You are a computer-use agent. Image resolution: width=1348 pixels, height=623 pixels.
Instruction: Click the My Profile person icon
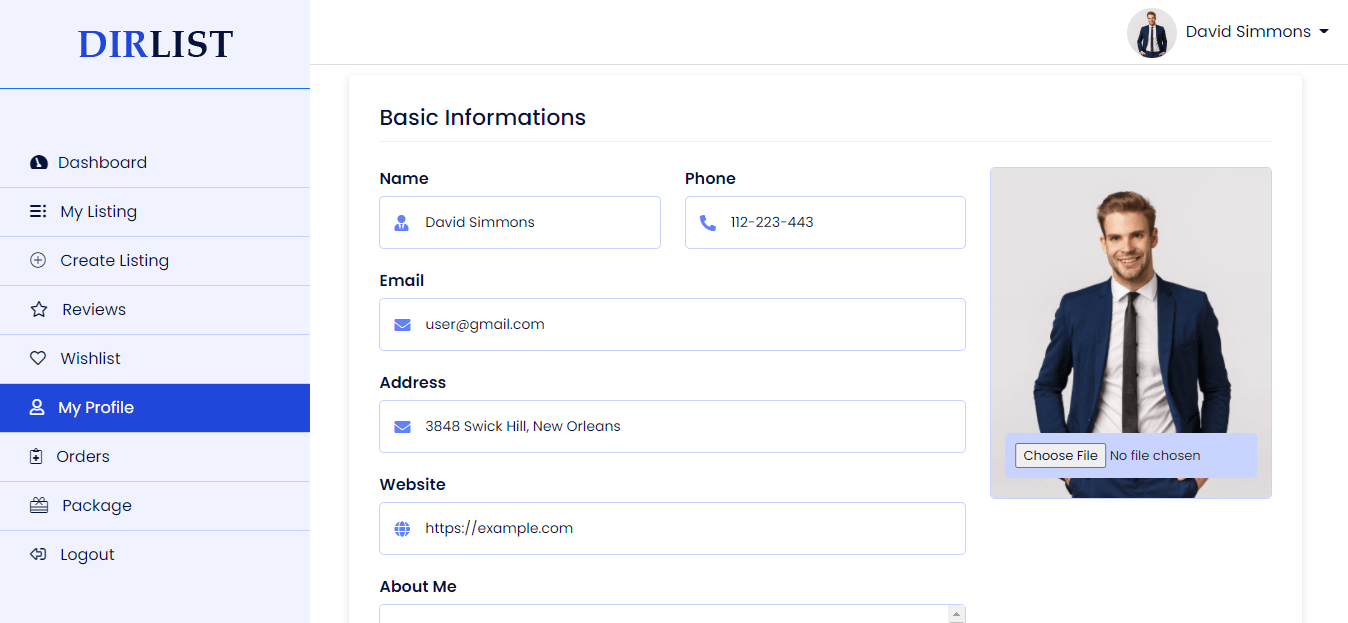click(x=38, y=407)
